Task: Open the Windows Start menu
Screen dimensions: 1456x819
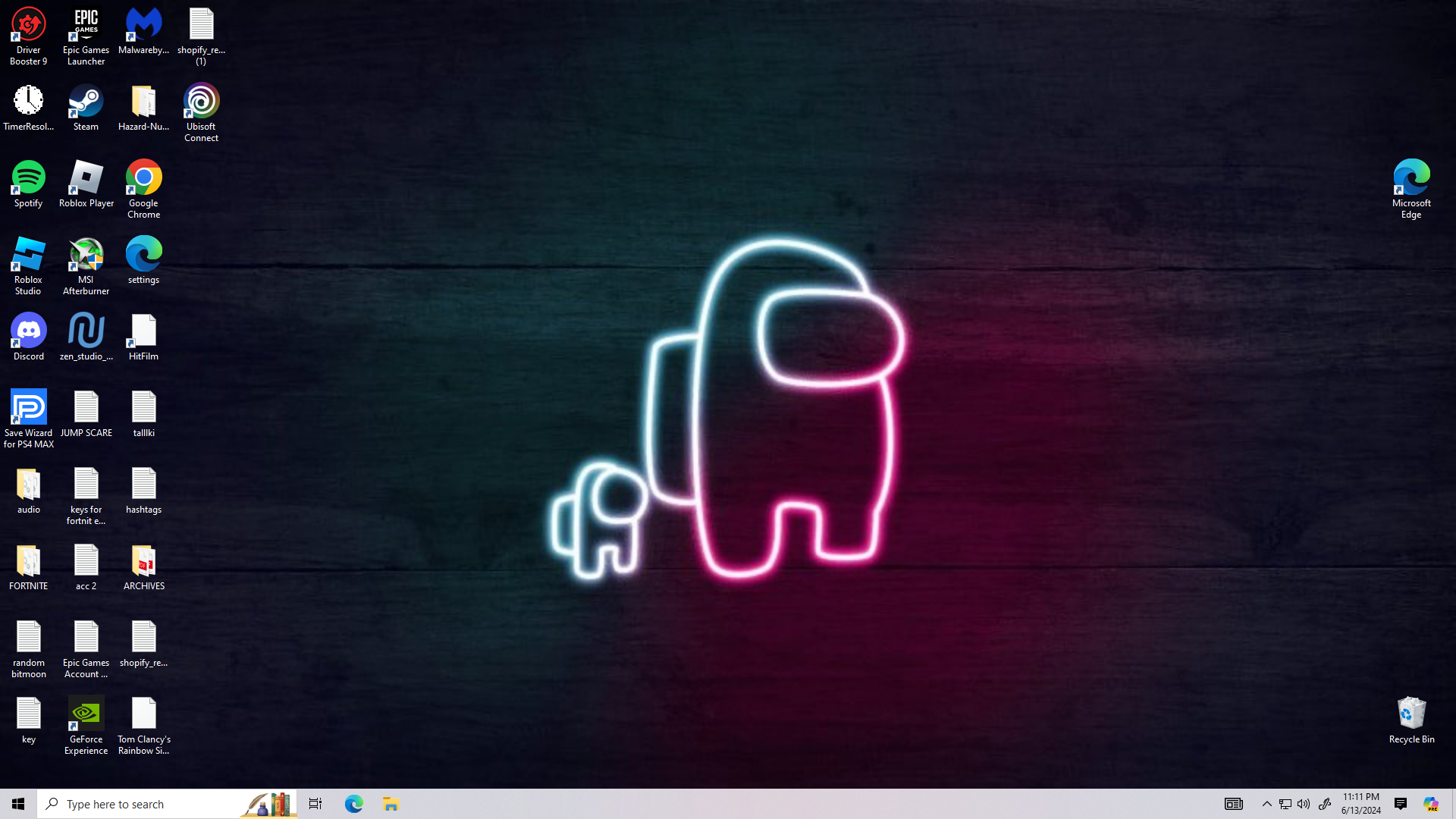Action: [x=18, y=804]
